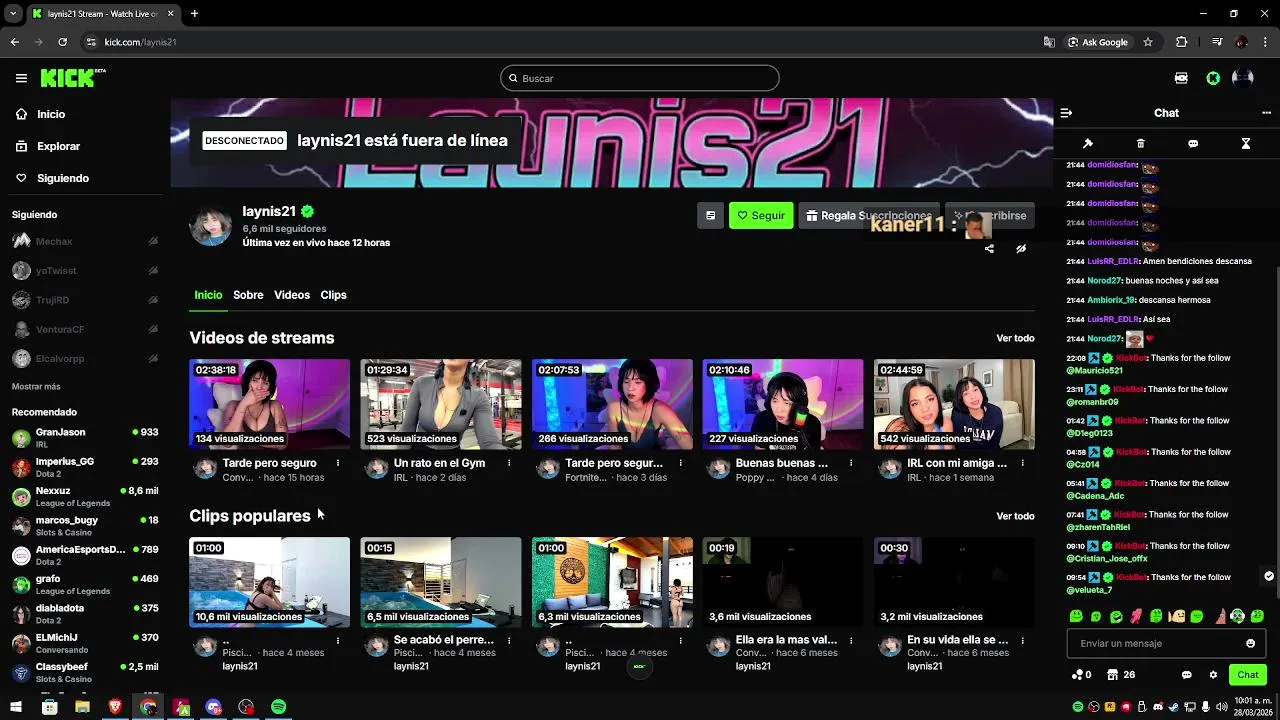This screenshot has height=720, width=1280.
Task: Click Regala Suscripciones button
Action: pyautogui.click(x=869, y=215)
